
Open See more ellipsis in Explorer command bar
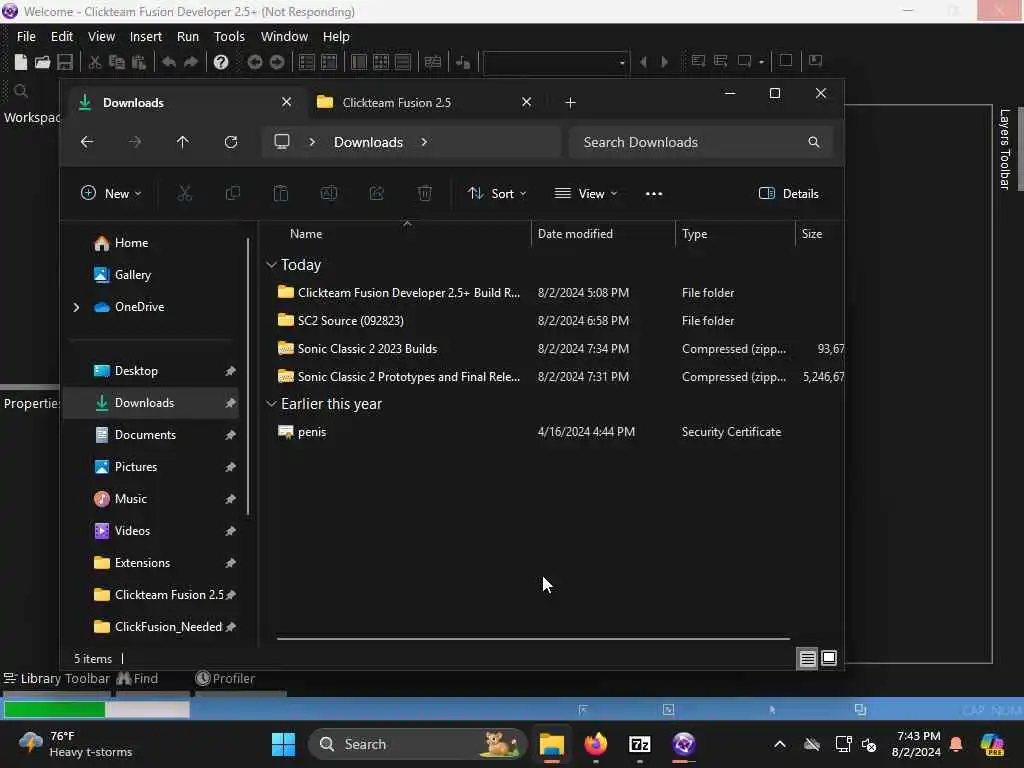click(654, 193)
